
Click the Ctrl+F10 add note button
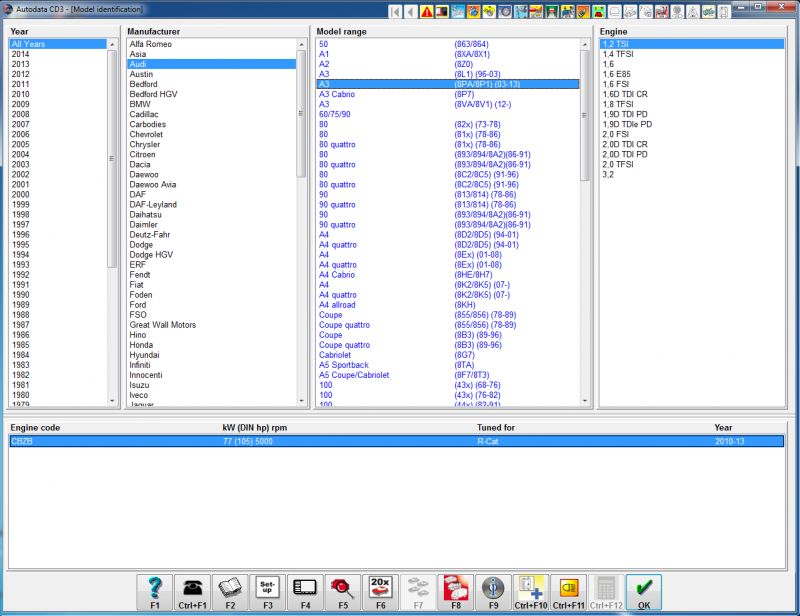tap(531, 592)
